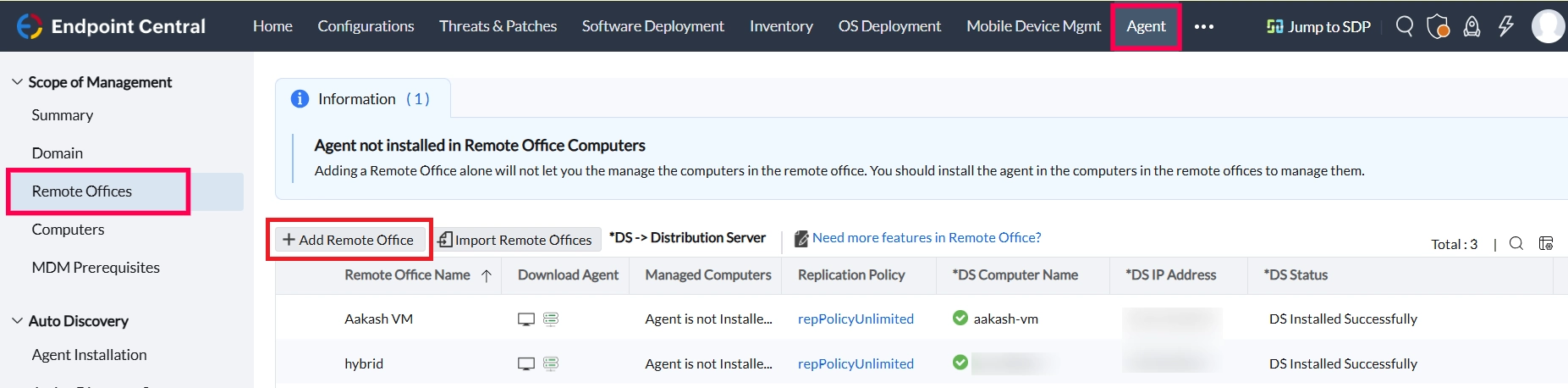Download distribution server agent for hybrid office
The image size is (1568, 388).
[x=551, y=363]
